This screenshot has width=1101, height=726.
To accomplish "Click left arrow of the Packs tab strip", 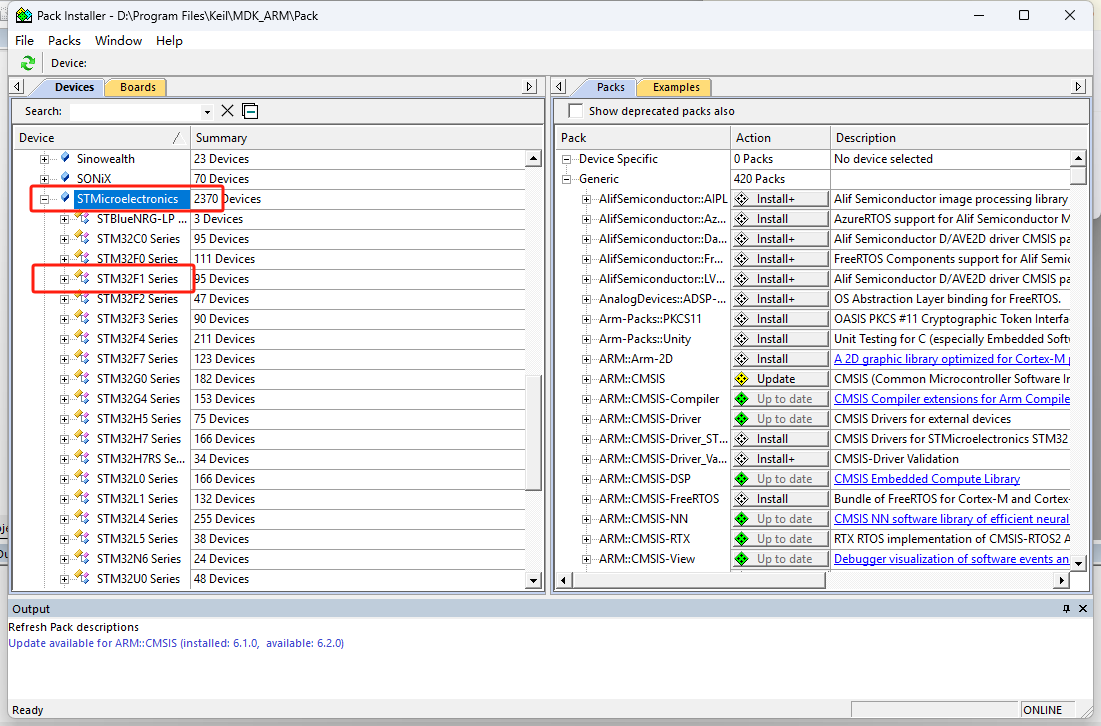I will pyautogui.click(x=560, y=86).
